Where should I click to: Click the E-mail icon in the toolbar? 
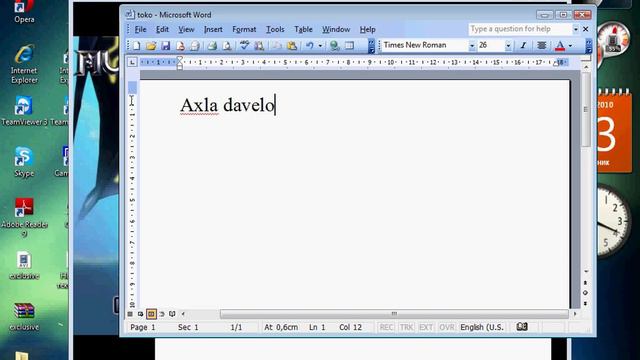click(x=195, y=46)
